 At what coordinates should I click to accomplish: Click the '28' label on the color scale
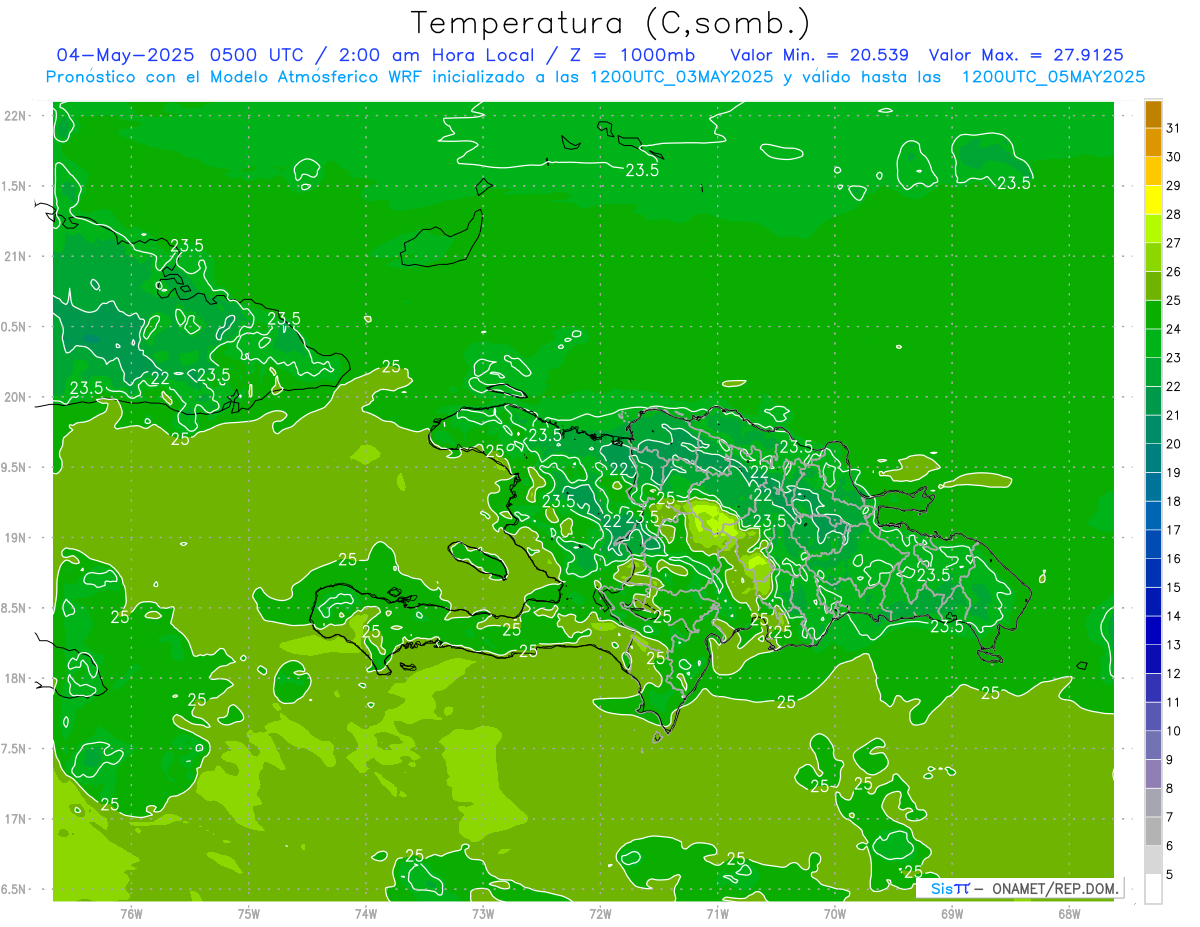pos(1174,214)
